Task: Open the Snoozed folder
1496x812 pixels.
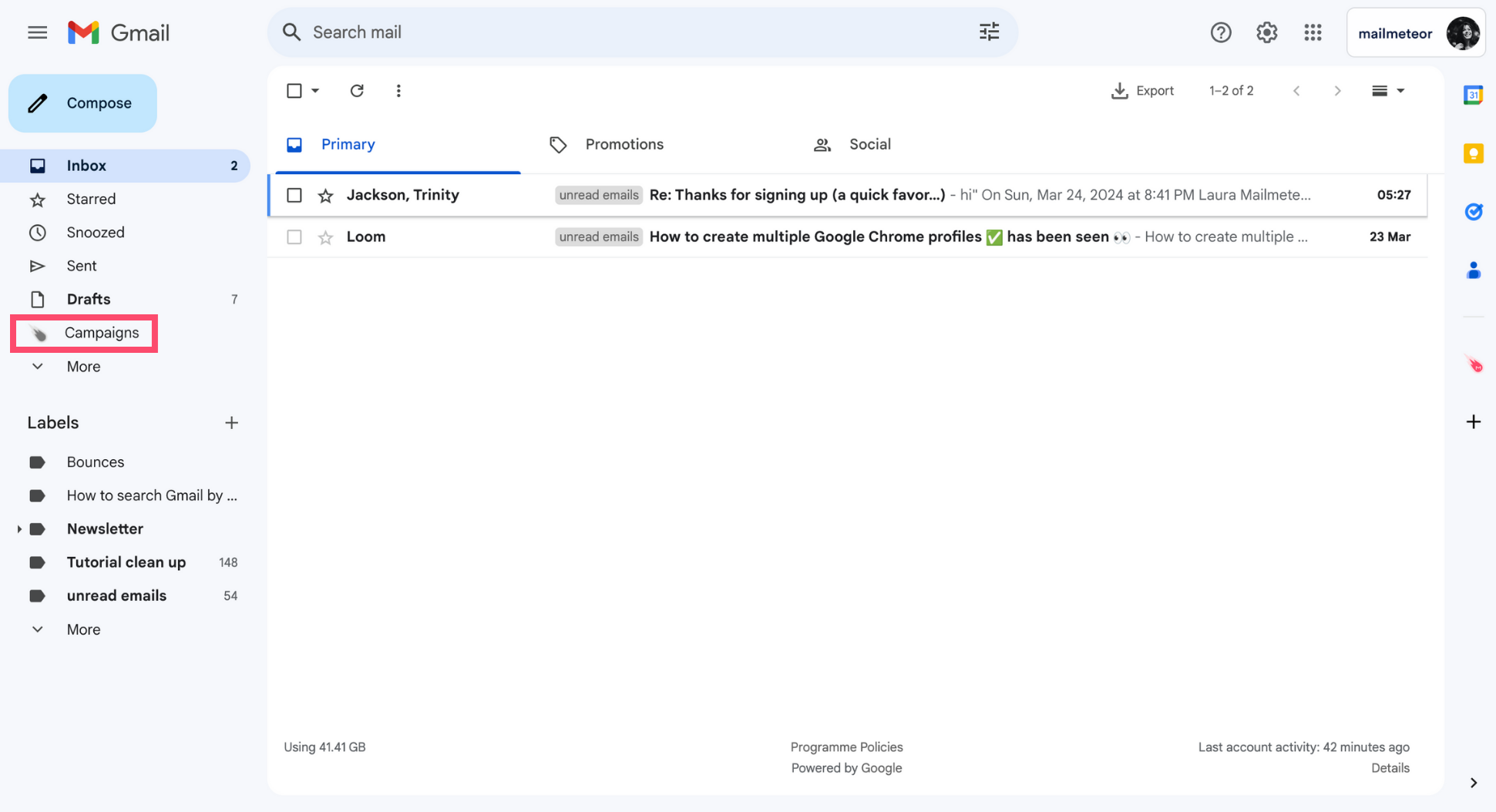Action: pos(126,233)
